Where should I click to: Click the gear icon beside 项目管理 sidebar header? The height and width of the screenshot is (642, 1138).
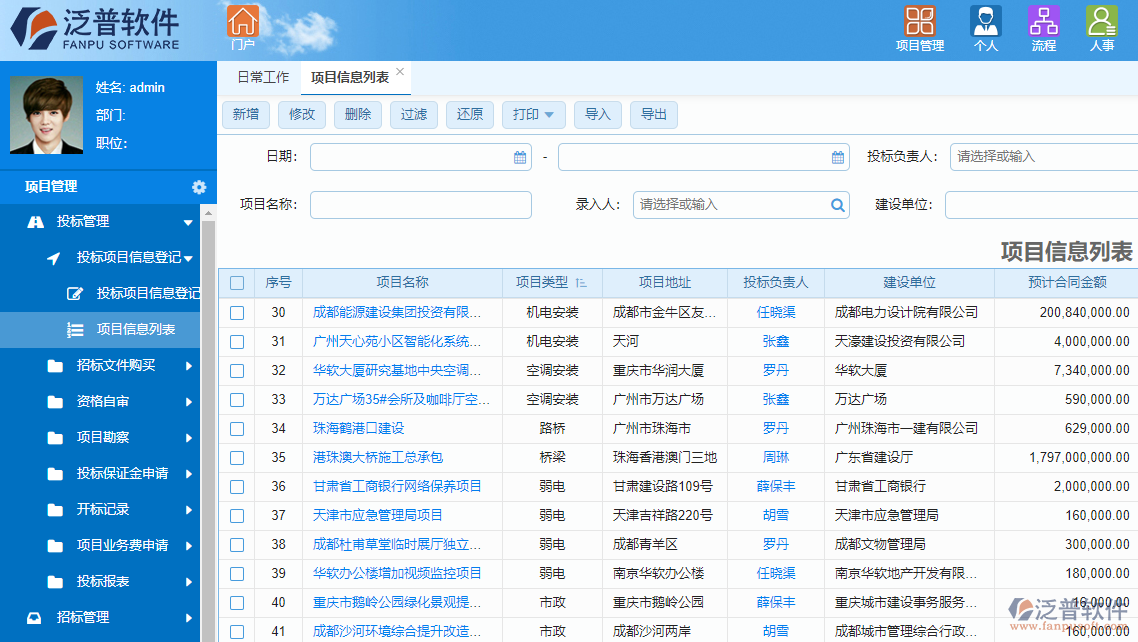[x=198, y=187]
